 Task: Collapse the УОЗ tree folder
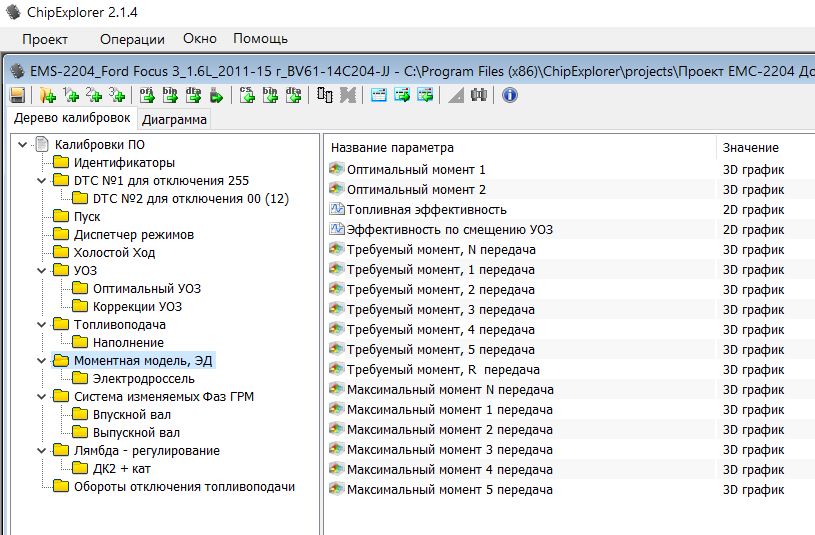coord(41,271)
